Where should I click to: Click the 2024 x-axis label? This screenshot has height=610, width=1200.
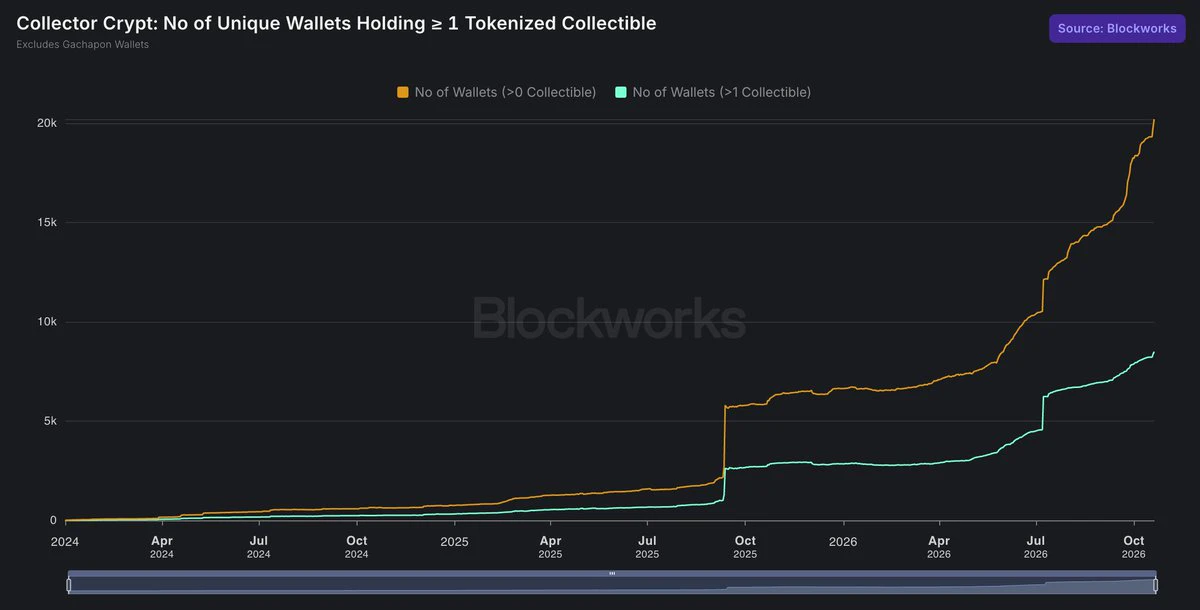point(65,541)
